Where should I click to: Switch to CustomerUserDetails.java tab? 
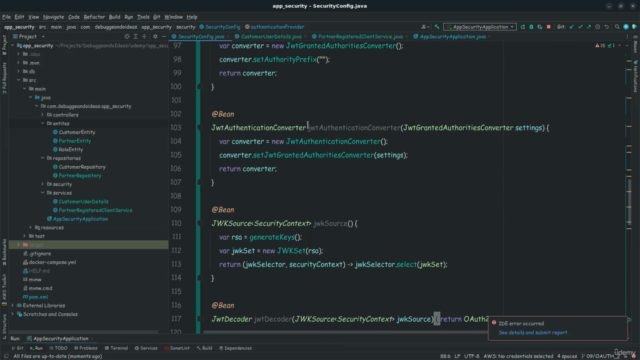(x=271, y=36)
